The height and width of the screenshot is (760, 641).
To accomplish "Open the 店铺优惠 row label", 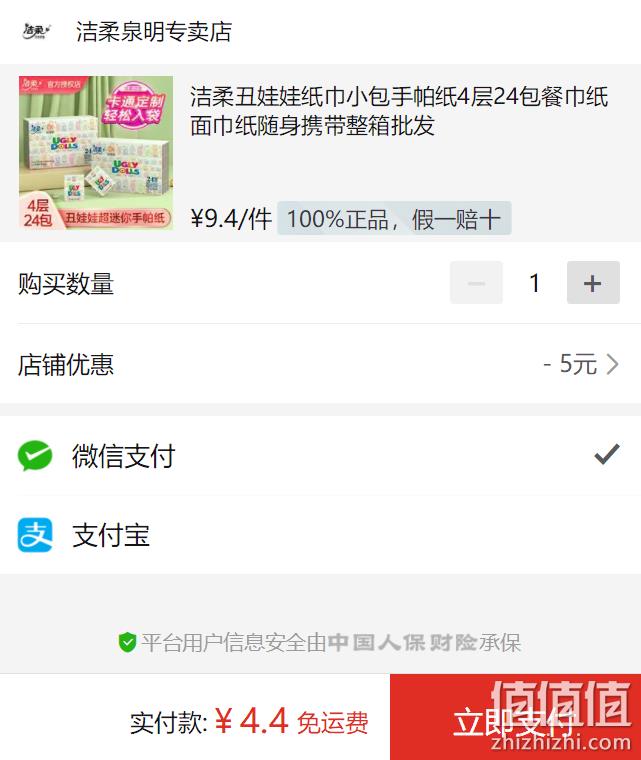I will click(66, 364).
